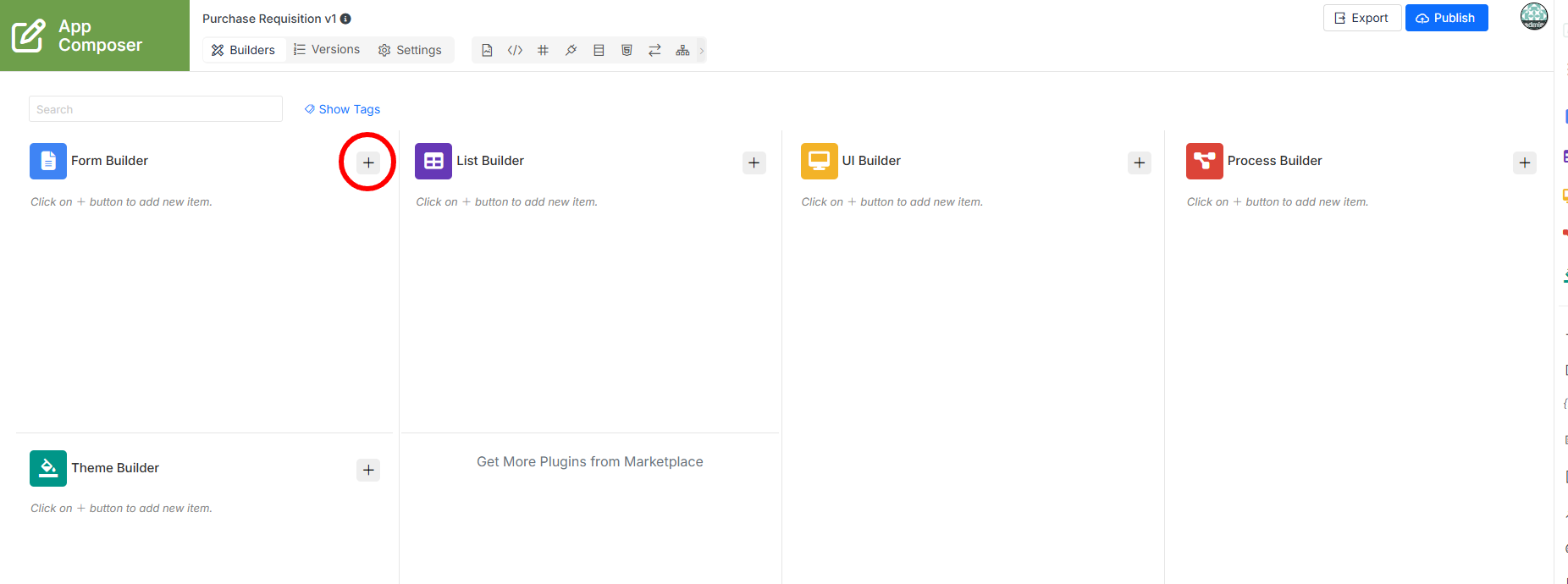
Task: Click the Show Tags link
Action: click(x=342, y=109)
